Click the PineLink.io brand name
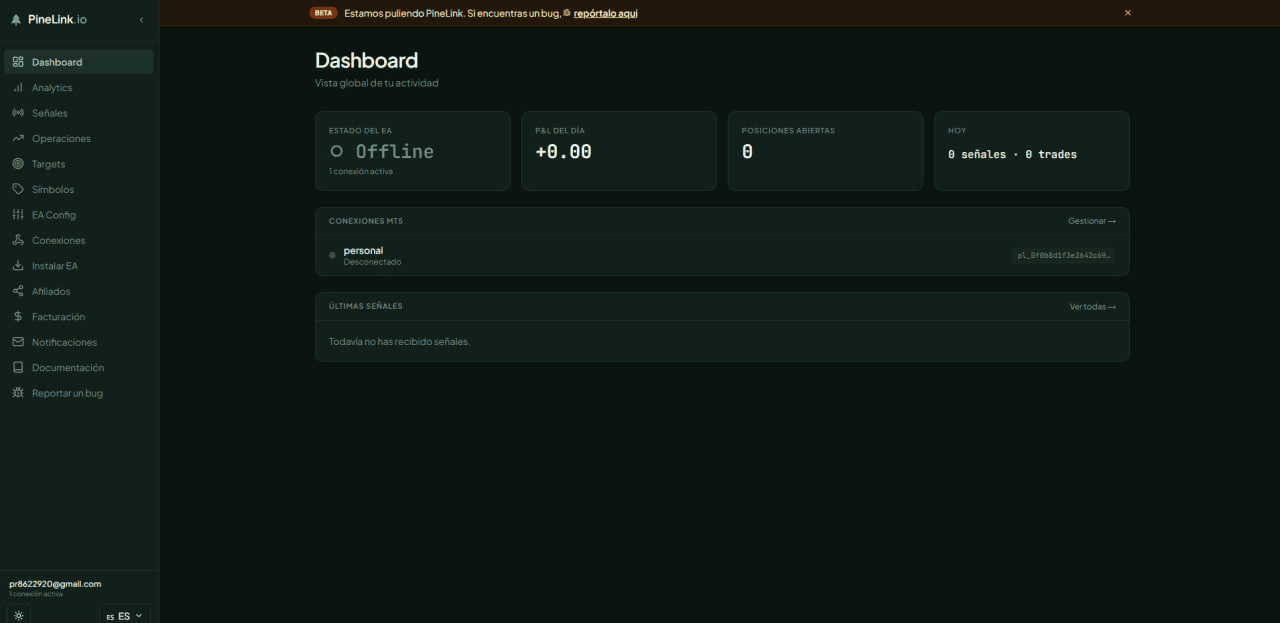1280x623 pixels. tap(57, 20)
